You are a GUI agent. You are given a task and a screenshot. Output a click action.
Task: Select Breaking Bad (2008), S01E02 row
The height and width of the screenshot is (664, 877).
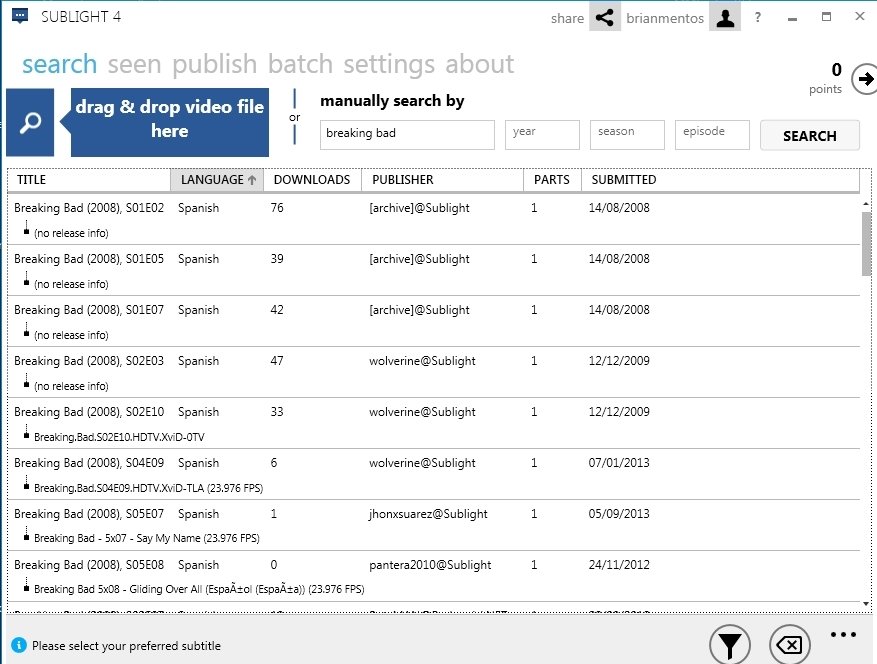coord(433,219)
